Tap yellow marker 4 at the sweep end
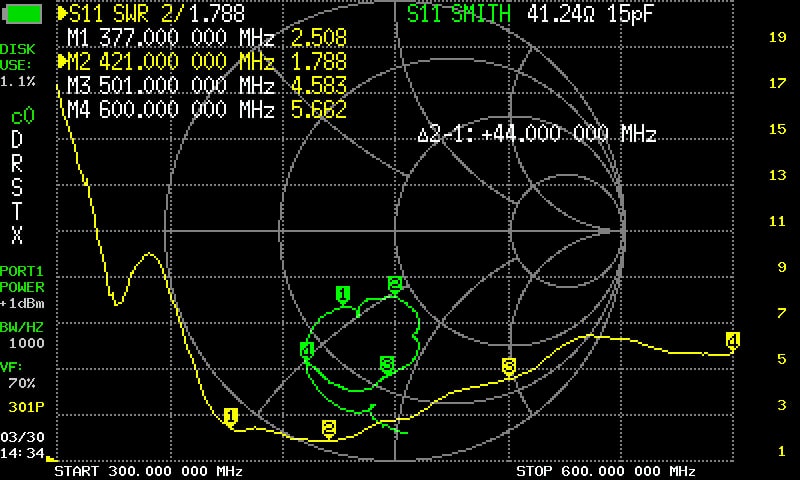This screenshot has height=480, width=800. click(733, 341)
